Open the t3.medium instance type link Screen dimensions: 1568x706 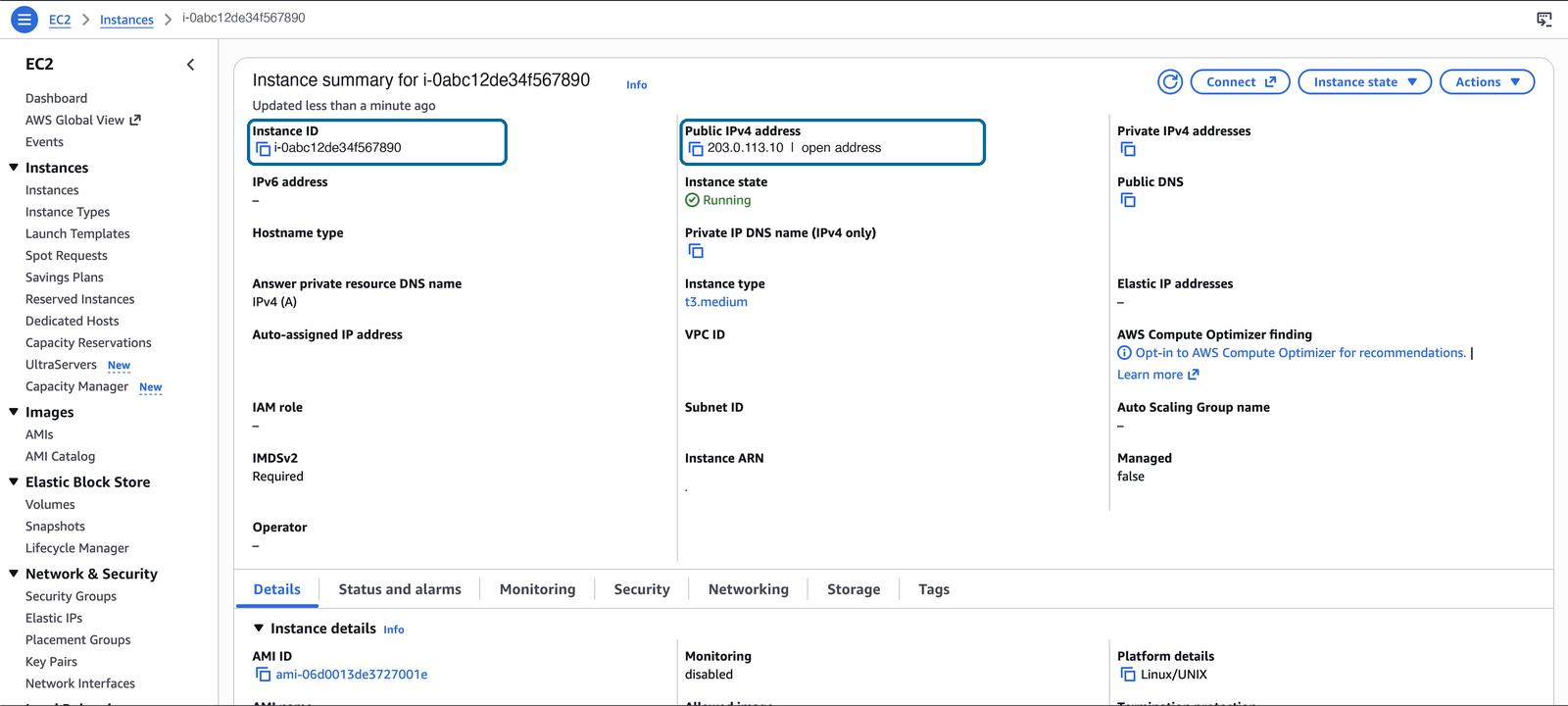716,302
